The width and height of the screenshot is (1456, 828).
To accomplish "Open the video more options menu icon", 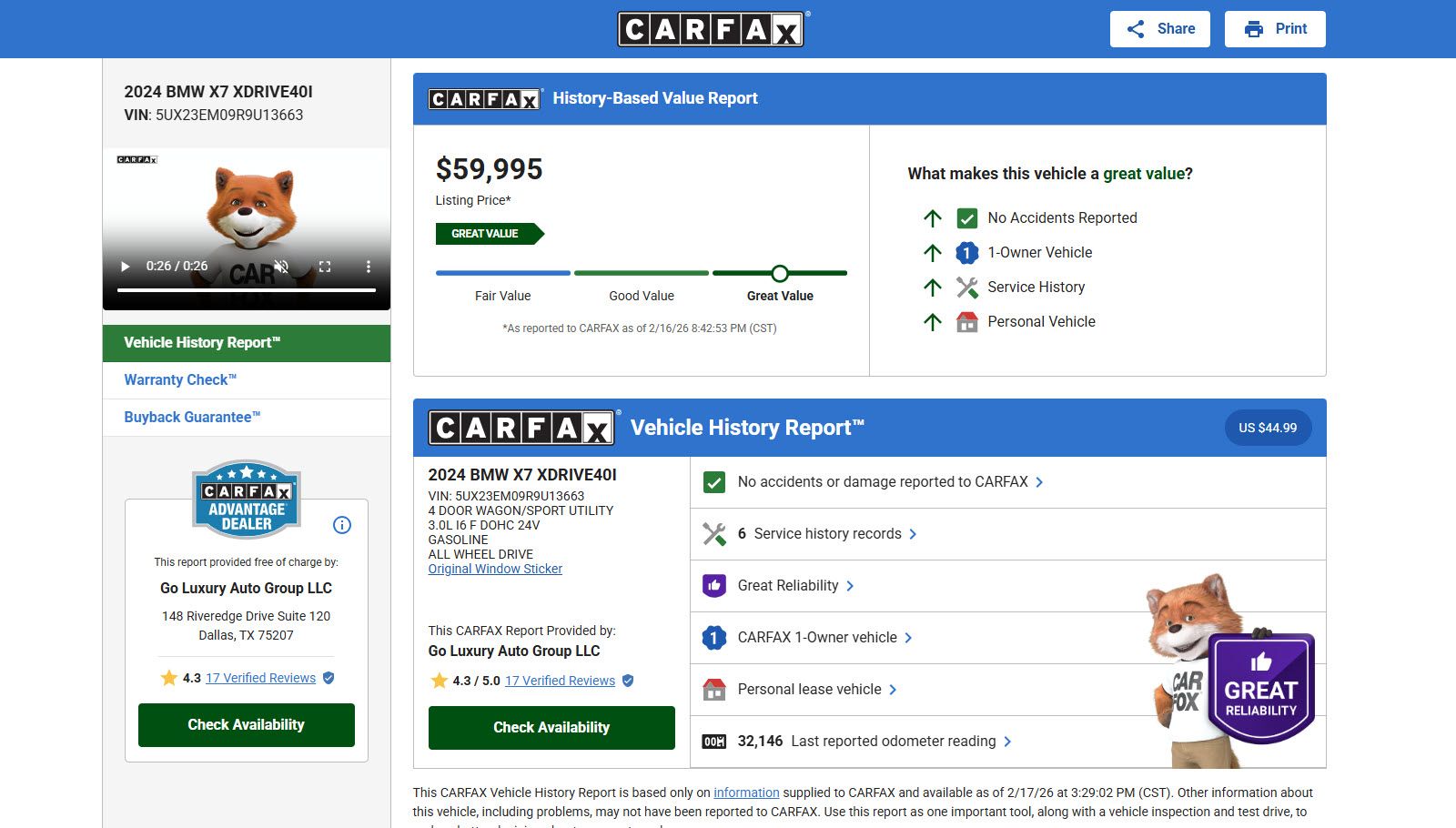I will [369, 267].
